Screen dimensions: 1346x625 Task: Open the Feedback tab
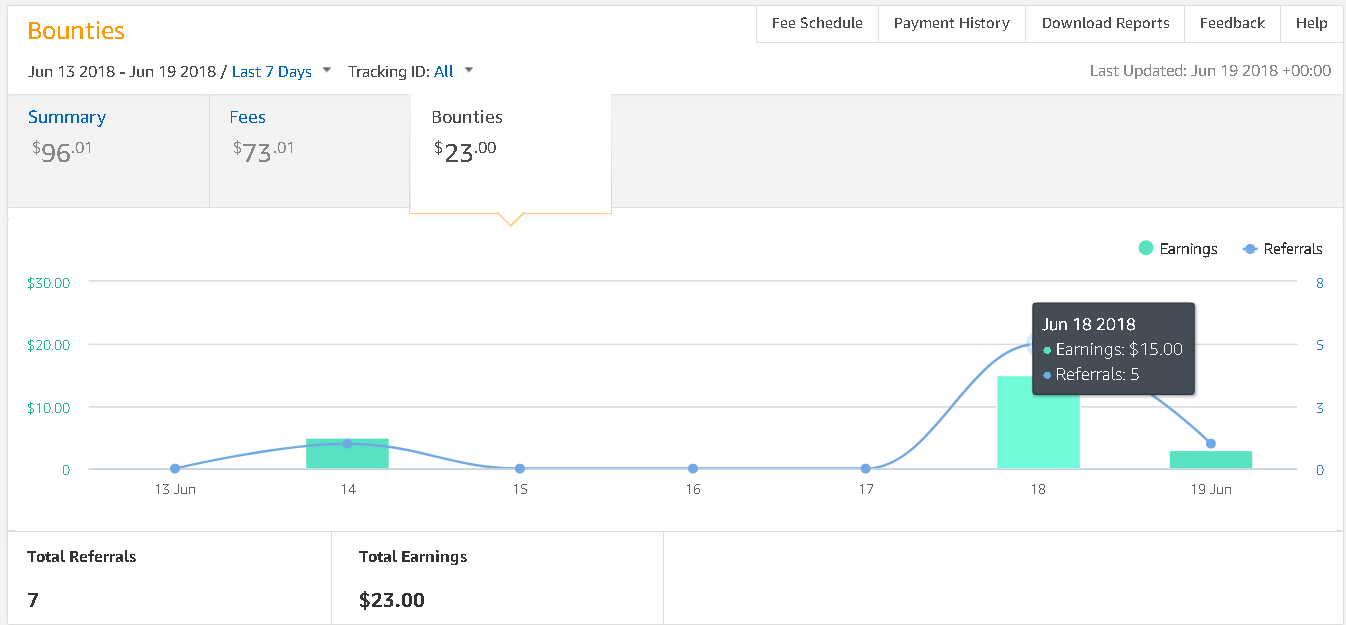point(1232,23)
